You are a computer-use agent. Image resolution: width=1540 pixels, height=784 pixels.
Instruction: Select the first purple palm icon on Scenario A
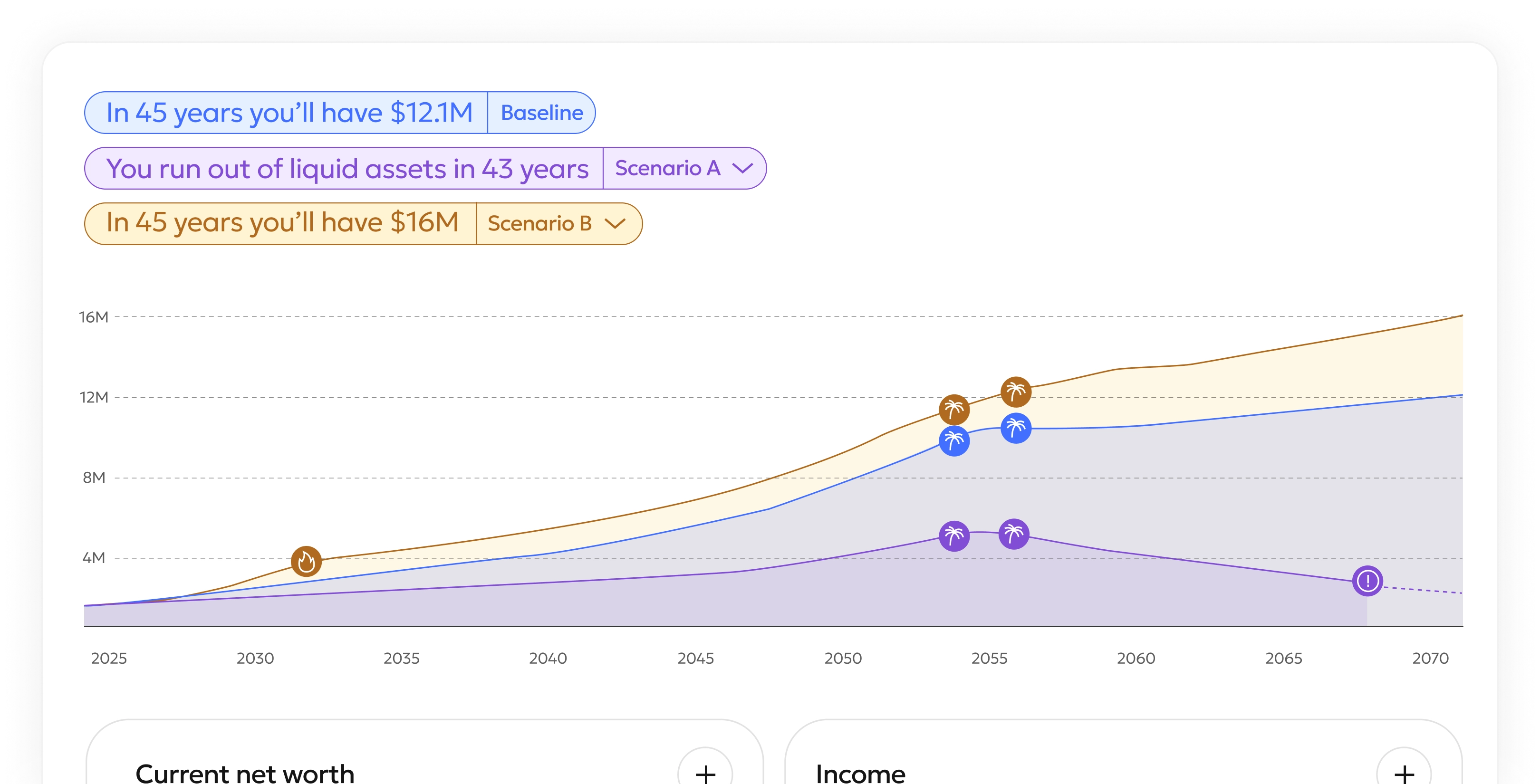click(x=954, y=536)
